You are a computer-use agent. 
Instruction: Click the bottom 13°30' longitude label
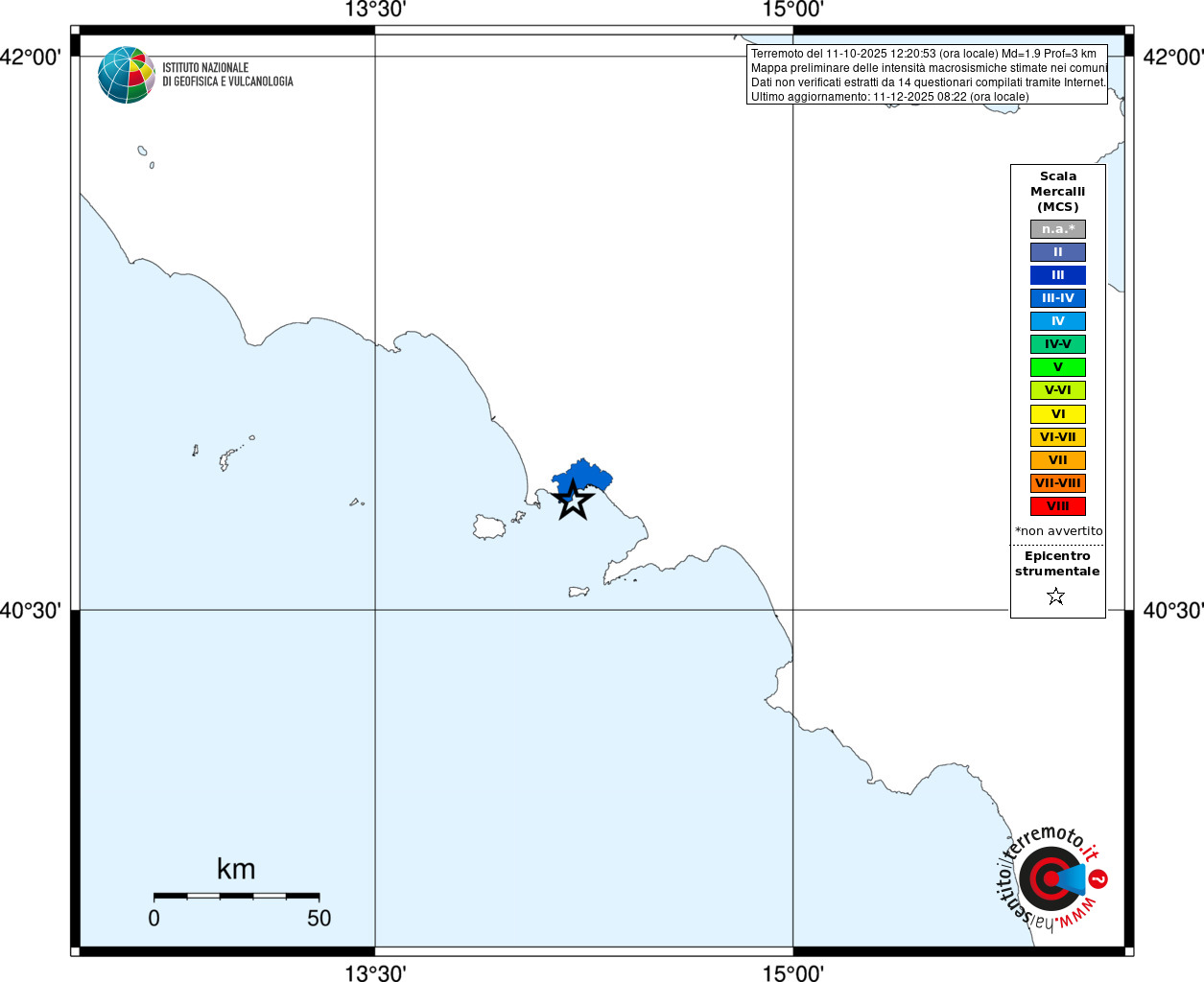pos(375,973)
